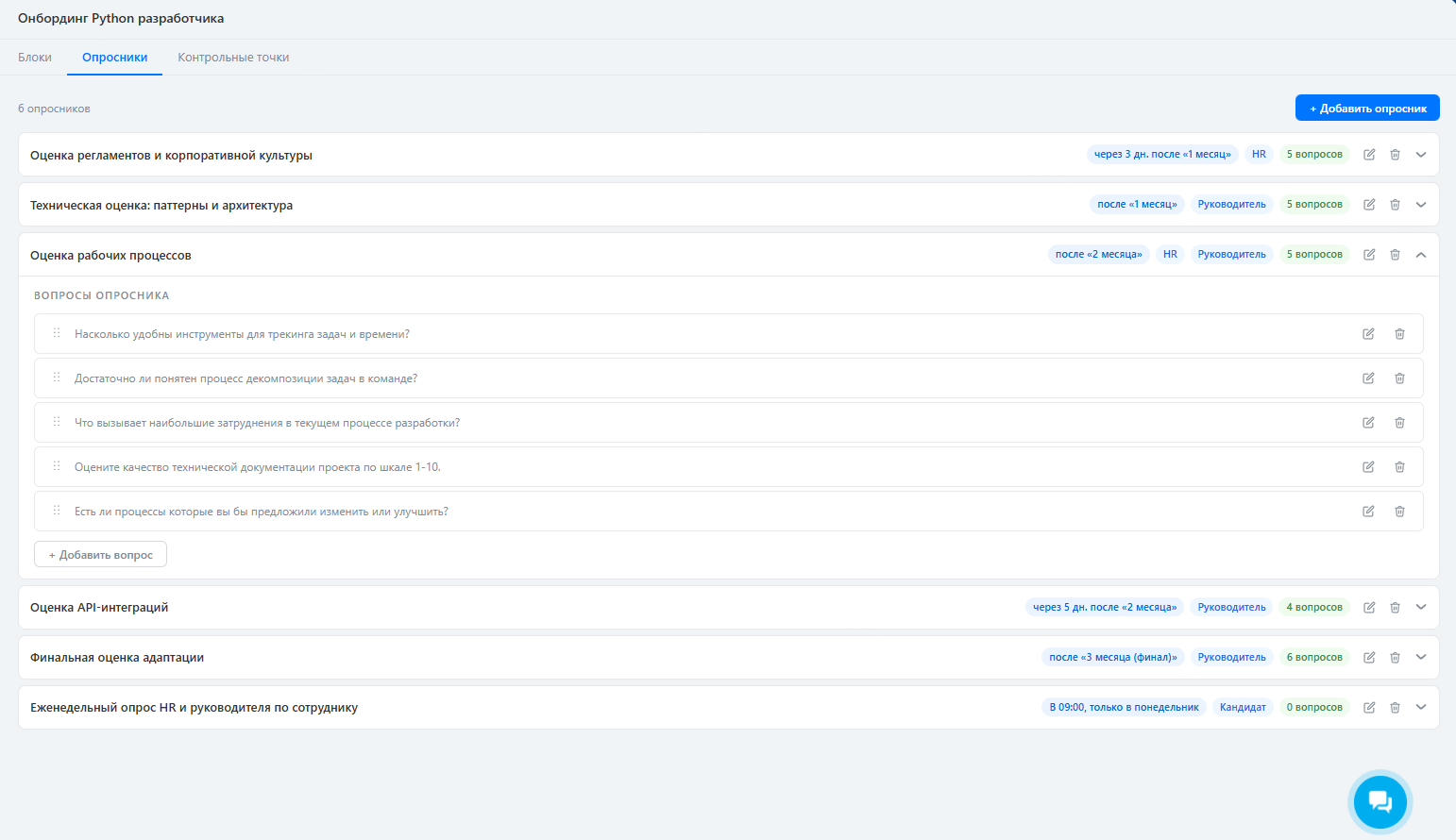Image resolution: width=1456 pixels, height=840 pixels.
Task: Collapse the 'Оценка рабочих процессов' section
Action: (x=1421, y=255)
